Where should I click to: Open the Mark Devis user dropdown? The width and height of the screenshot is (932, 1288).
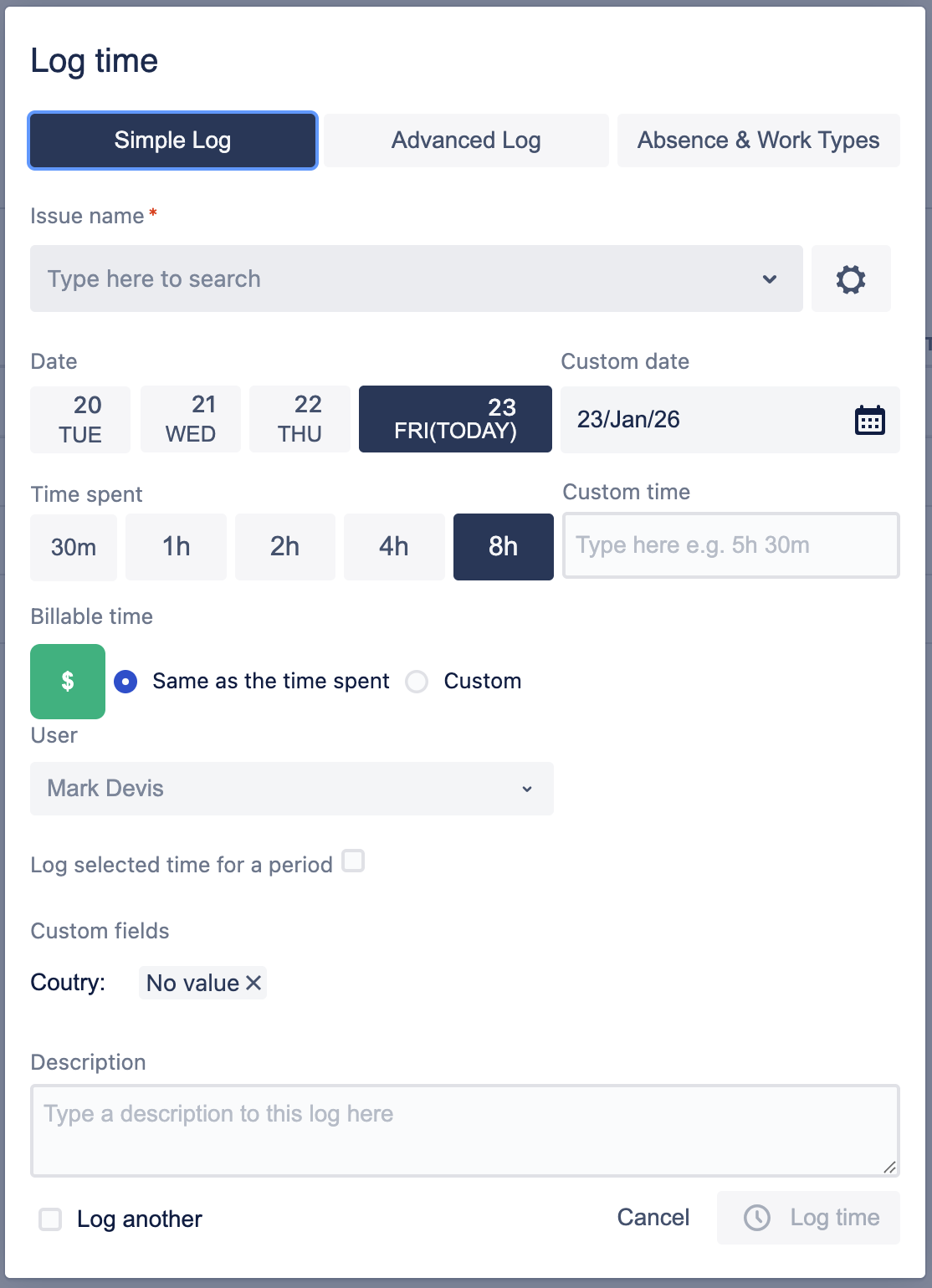pyautogui.click(x=292, y=789)
